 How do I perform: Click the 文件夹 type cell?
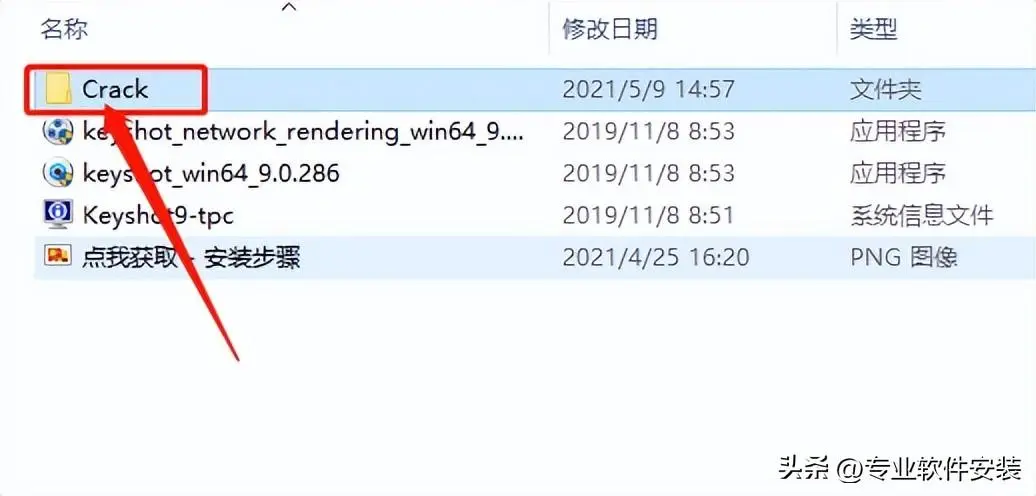885,89
